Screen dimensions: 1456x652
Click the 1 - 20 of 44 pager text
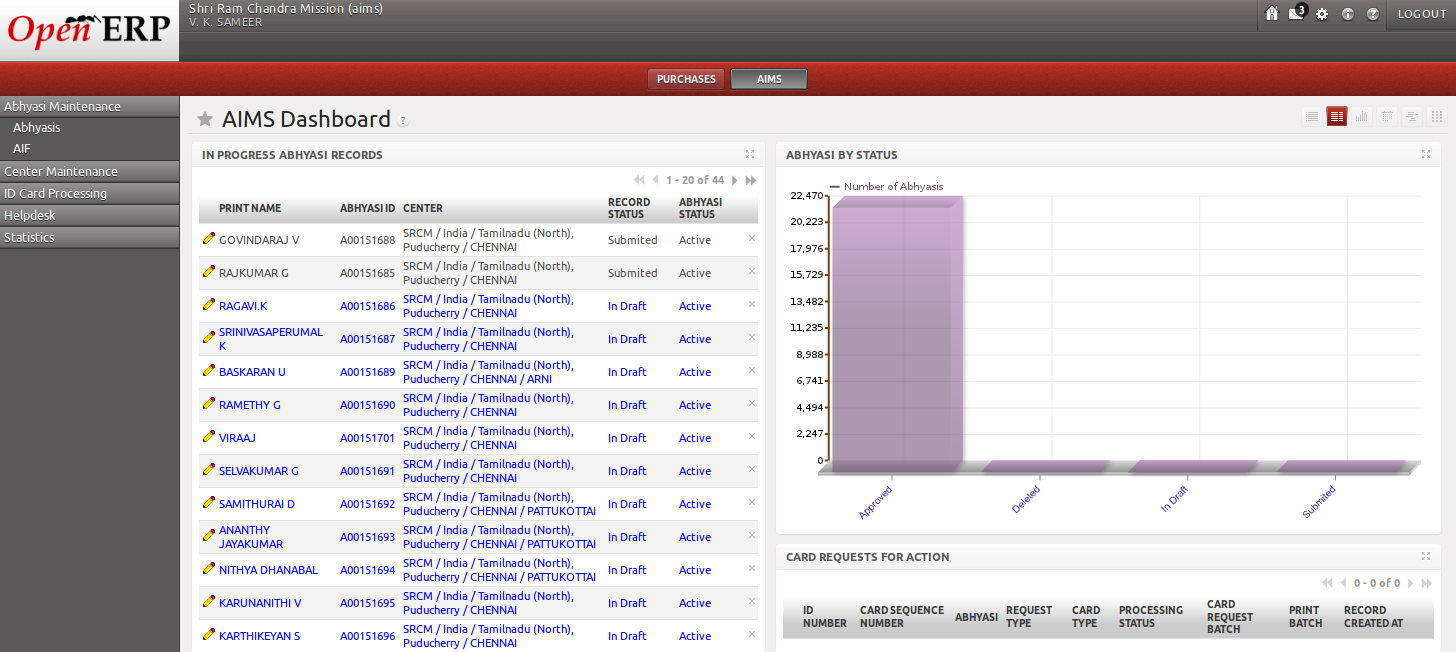[x=695, y=180]
